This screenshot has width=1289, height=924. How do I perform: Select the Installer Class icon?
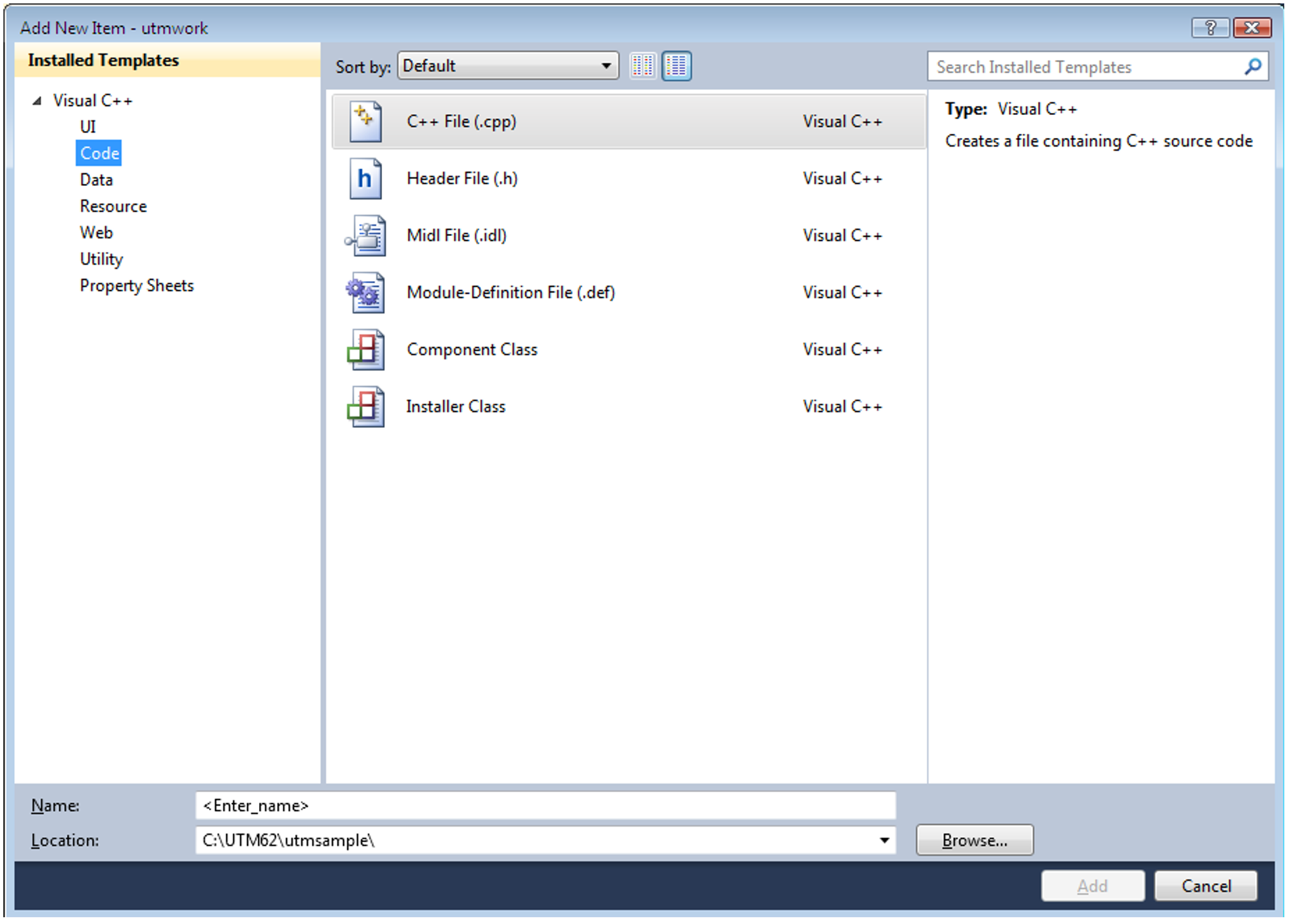point(365,407)
